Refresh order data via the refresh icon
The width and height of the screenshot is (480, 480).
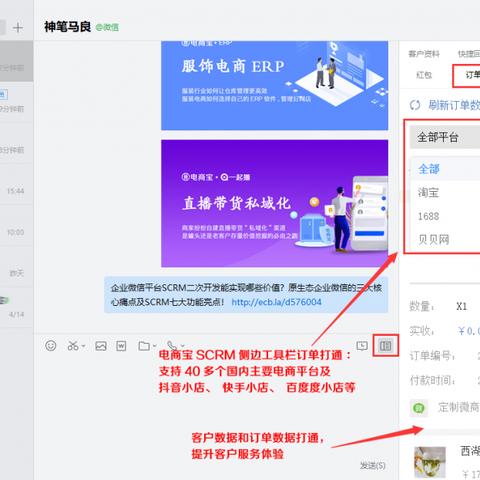tap(415, 105)
